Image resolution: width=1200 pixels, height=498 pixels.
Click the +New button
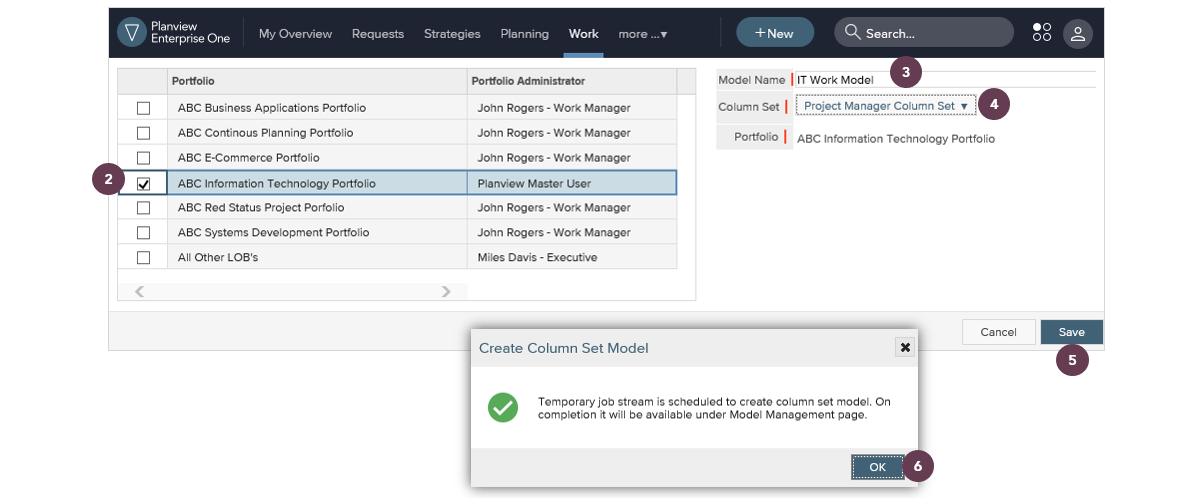pos(775,33)
